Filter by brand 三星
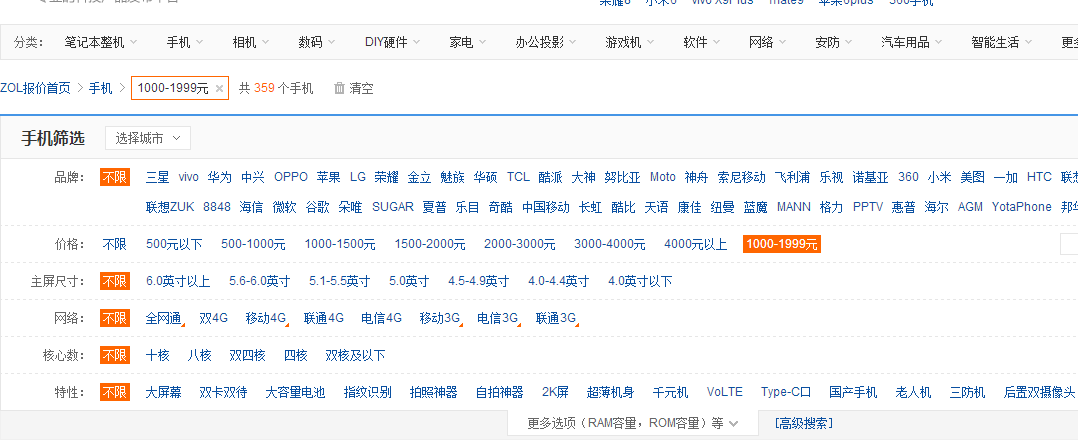 pyautogui.click(x=157, y=177)
